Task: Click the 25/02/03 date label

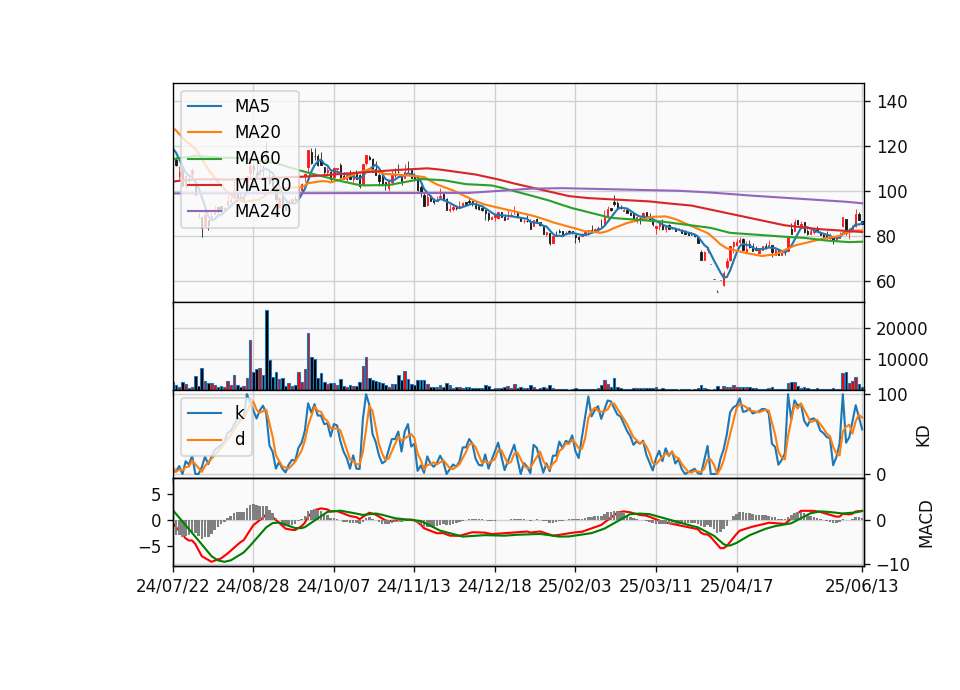Action: 575,586
